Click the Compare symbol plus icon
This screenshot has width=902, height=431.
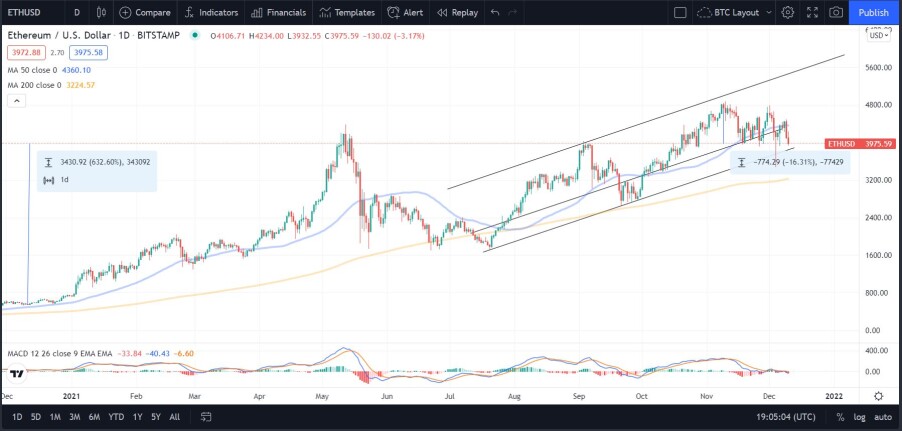[125, 12]
